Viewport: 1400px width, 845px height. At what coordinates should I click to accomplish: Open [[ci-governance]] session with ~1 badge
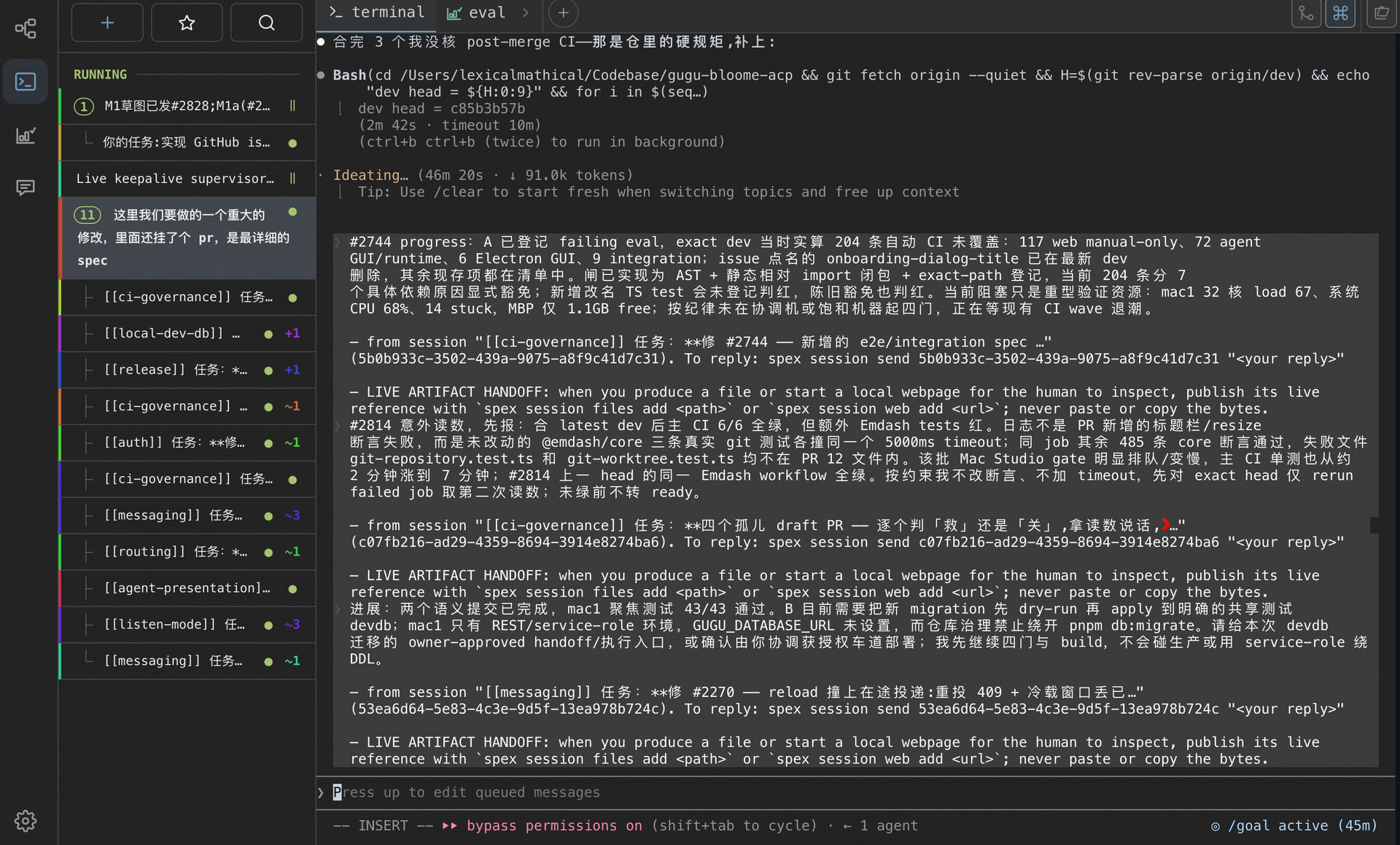tap(187, 406)
